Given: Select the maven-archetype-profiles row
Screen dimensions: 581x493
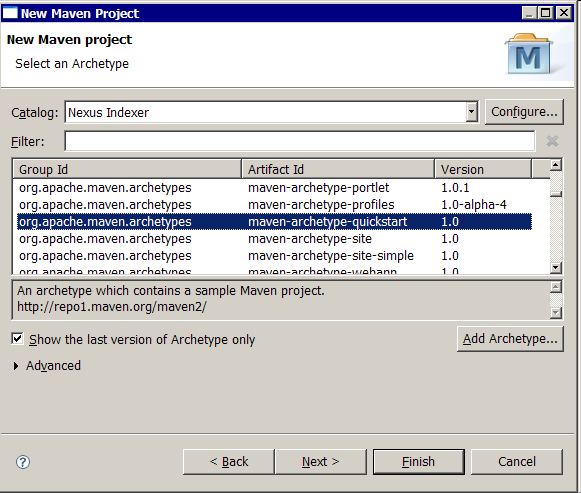Looking at the screenshot, I should click(x=275, y=204).
